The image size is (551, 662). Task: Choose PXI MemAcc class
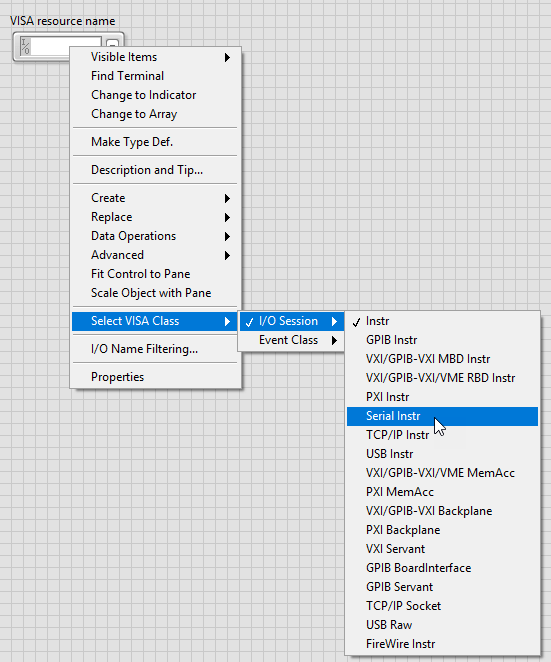pyautogui.click(x=442, y=492)
